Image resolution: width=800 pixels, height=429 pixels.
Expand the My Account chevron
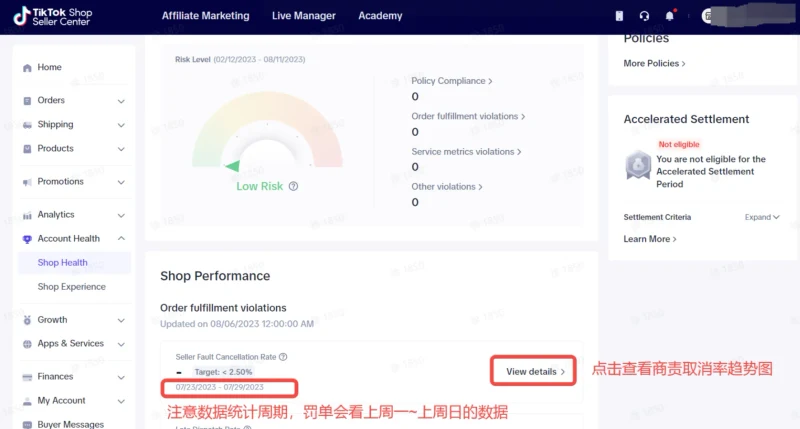[121, 401]
